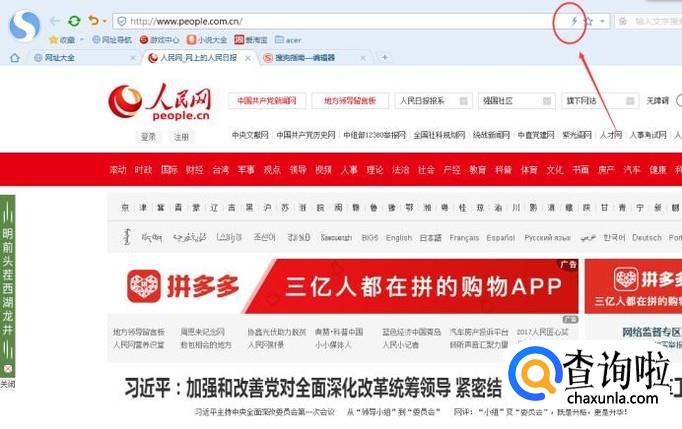Open the acer bookmarks folder
Screen dimensions: 682x429
[x=288, y=40]
